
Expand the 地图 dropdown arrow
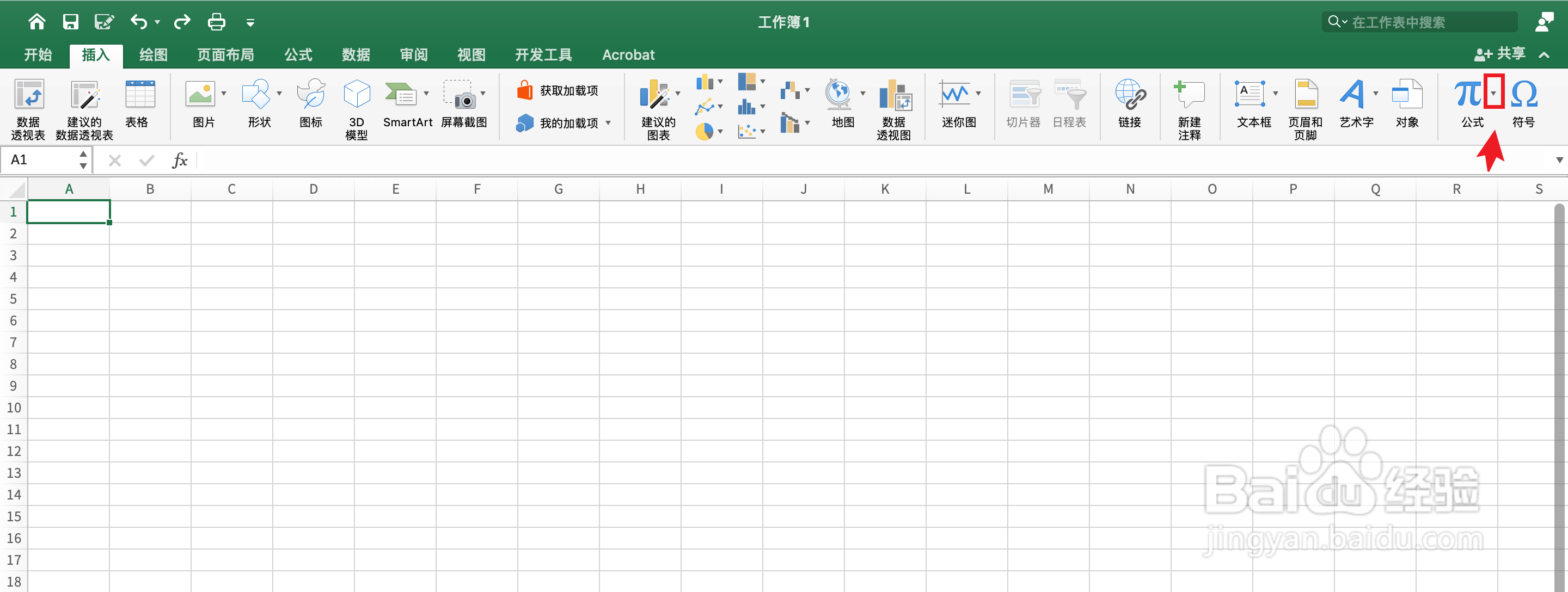point(862,94)
